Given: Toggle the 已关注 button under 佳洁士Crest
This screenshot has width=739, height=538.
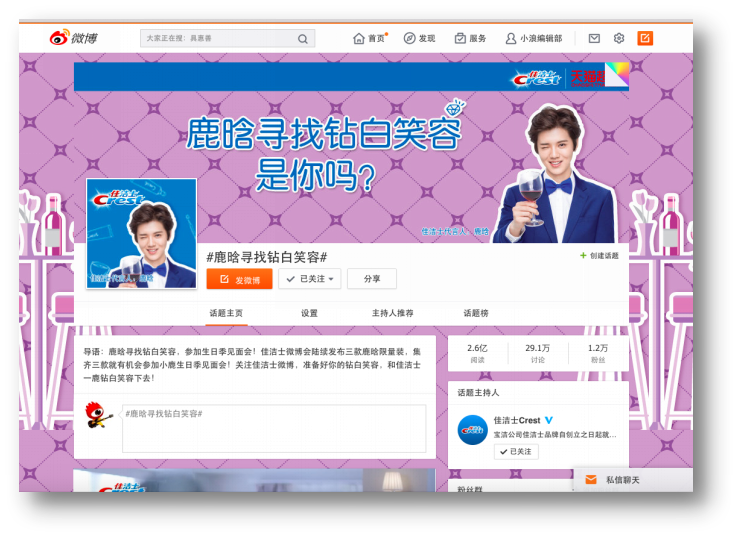Looking at the screenshot, I should click(516, 451).
